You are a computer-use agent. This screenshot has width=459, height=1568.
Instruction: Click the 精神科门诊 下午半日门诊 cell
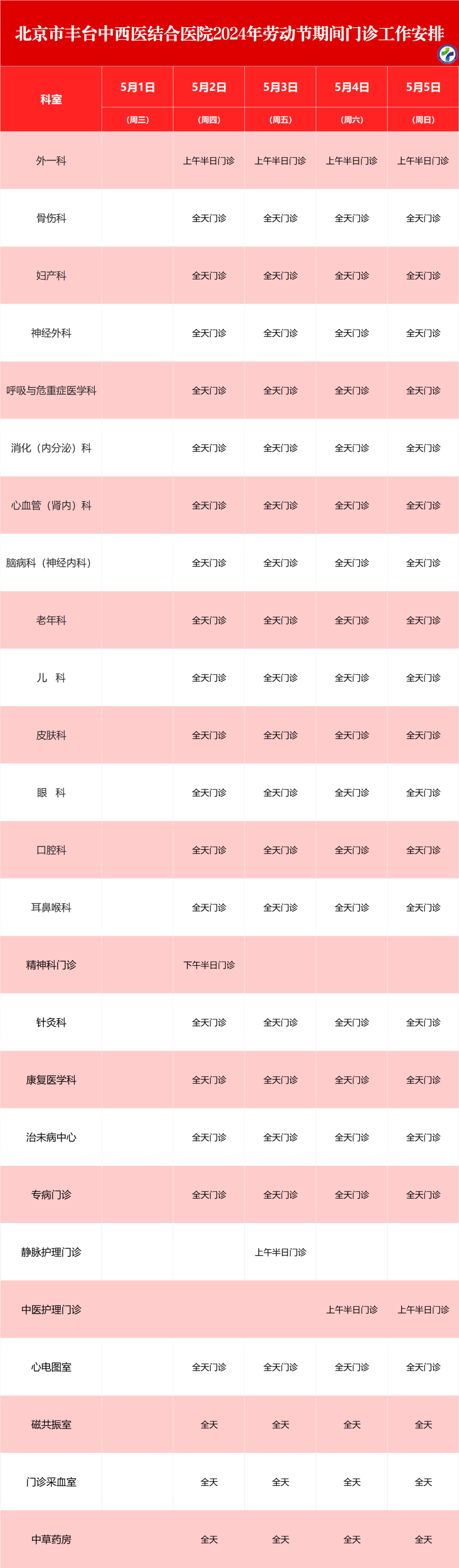209,965
